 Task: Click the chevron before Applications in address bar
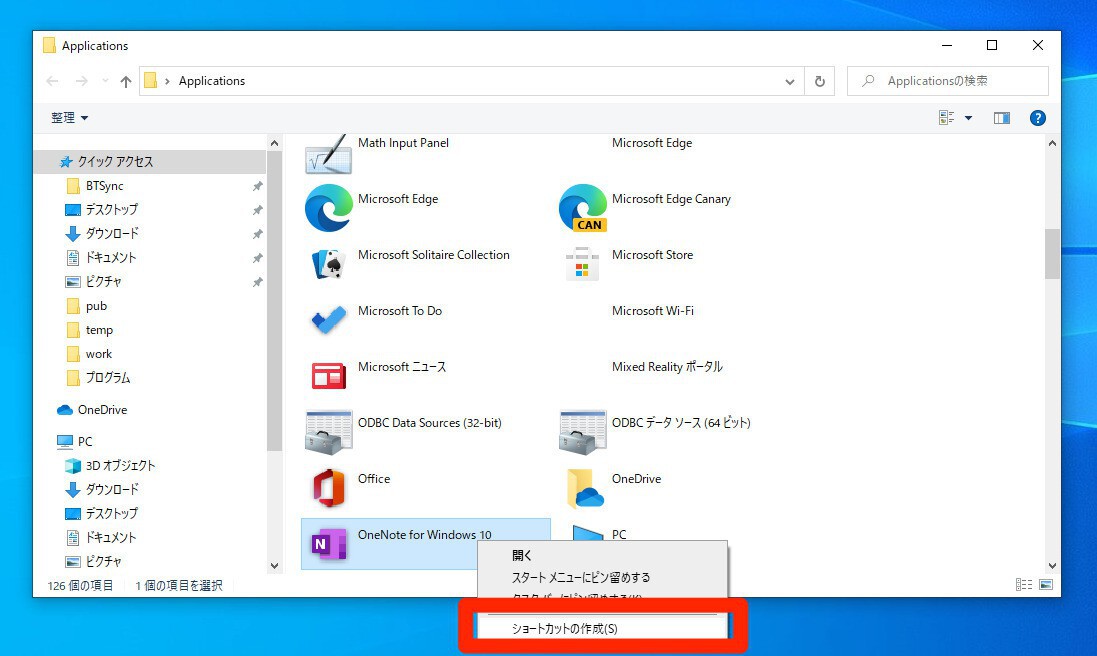(167, 81)
